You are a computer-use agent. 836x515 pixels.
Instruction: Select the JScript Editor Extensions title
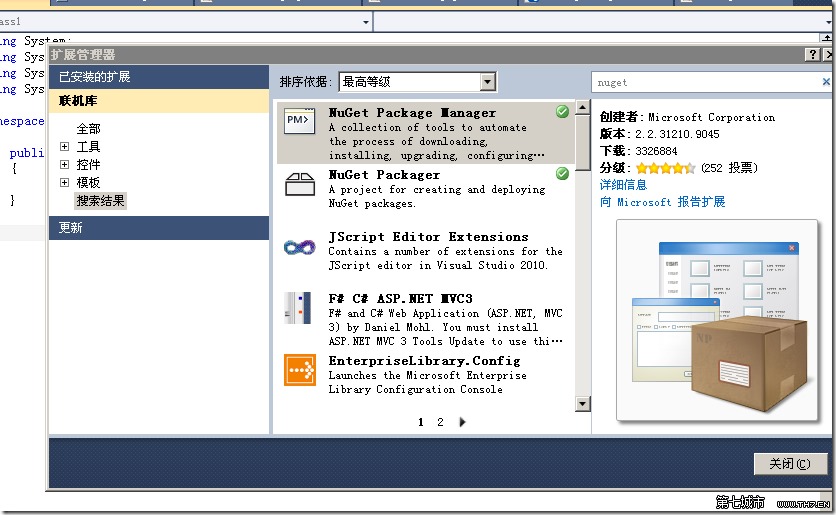point(429,237)
